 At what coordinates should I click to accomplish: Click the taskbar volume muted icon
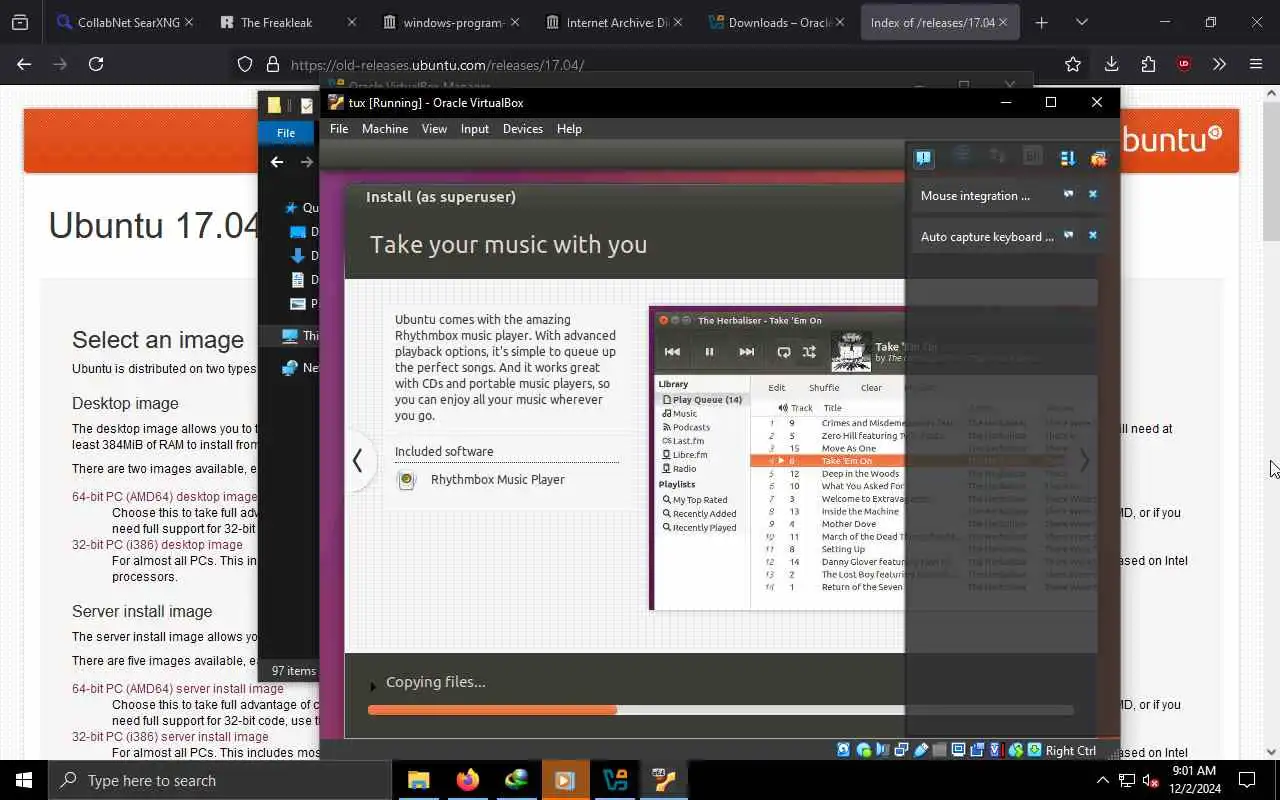tap(1151, 780)
